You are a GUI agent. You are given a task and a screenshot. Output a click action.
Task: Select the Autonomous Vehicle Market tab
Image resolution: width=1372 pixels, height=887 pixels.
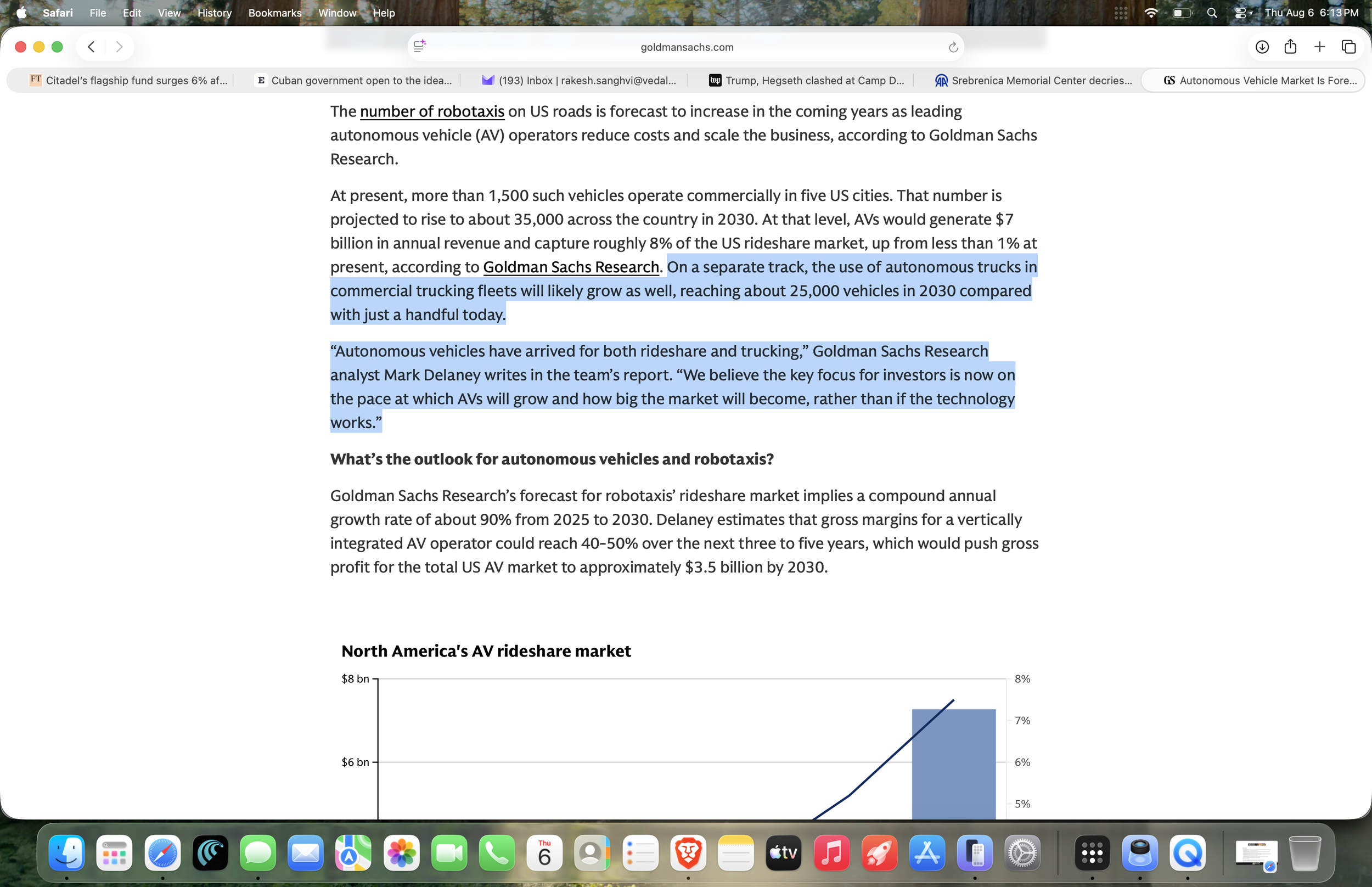click(x=1253, y=81)
